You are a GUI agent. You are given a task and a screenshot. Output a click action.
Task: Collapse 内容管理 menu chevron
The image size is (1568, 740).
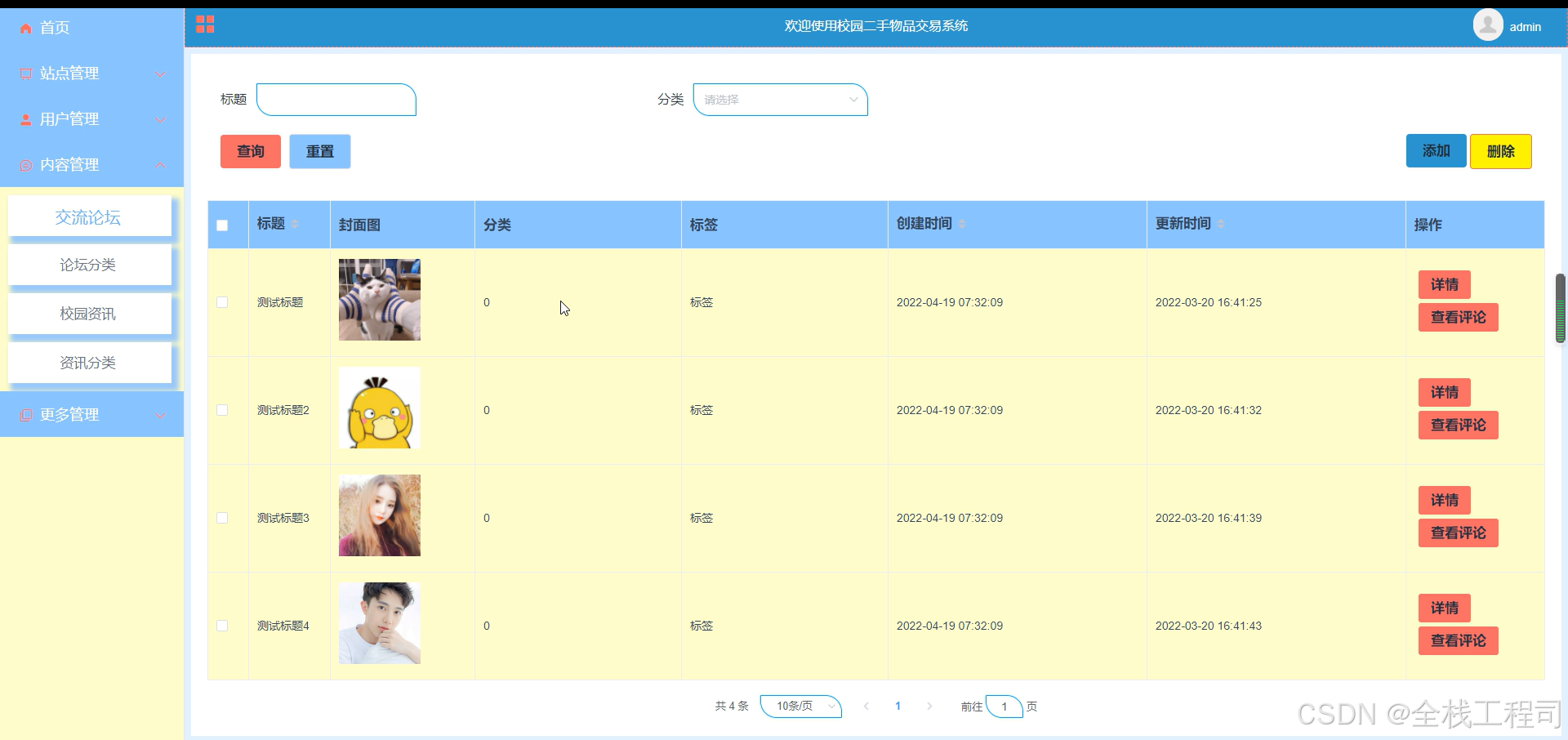160,165
